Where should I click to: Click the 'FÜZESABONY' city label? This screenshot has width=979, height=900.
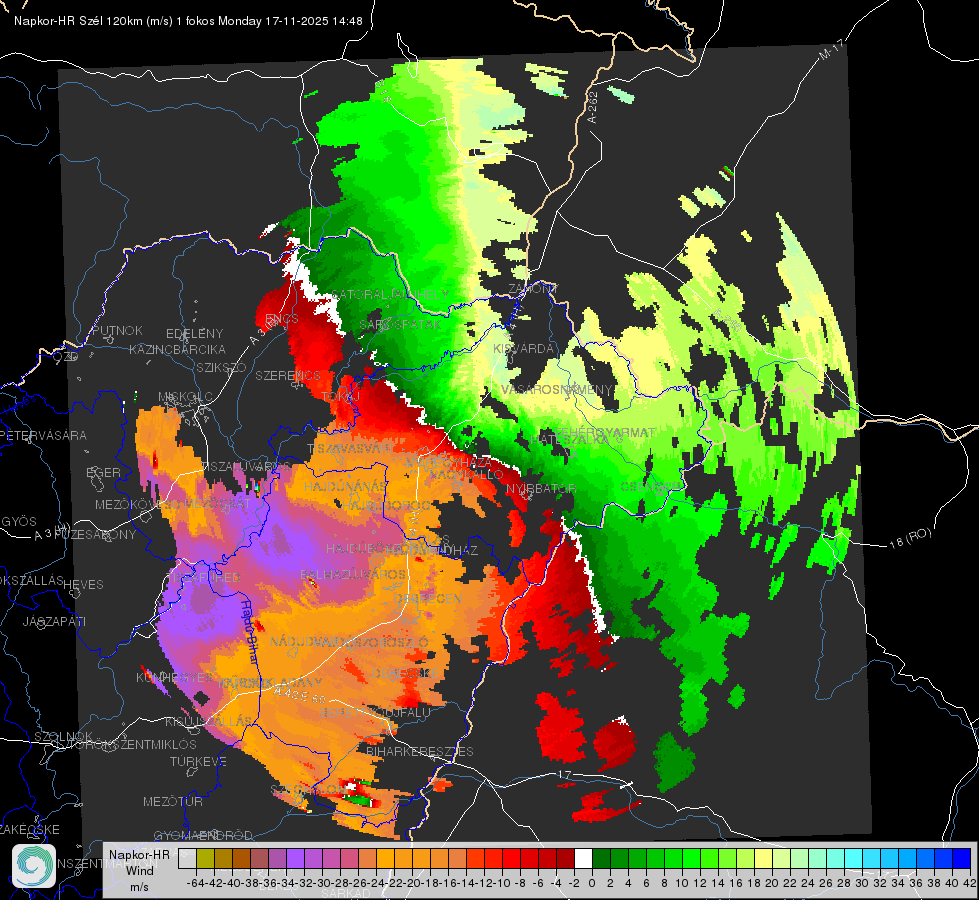[95, 534]
